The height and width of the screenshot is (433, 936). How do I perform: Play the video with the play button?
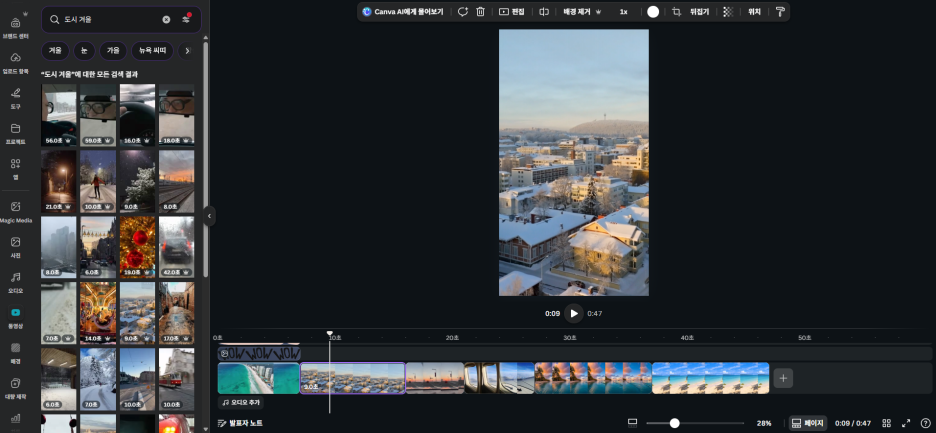pos(574,314)
